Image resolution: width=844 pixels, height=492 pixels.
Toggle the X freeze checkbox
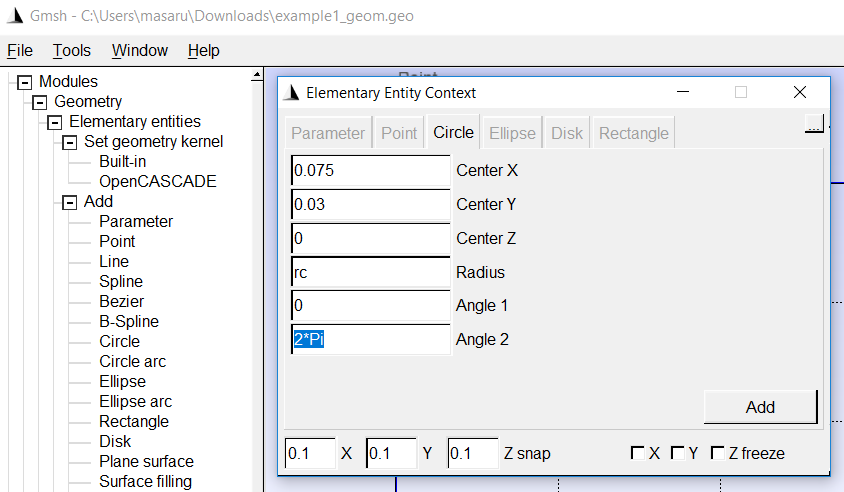[x=638, y=453]
